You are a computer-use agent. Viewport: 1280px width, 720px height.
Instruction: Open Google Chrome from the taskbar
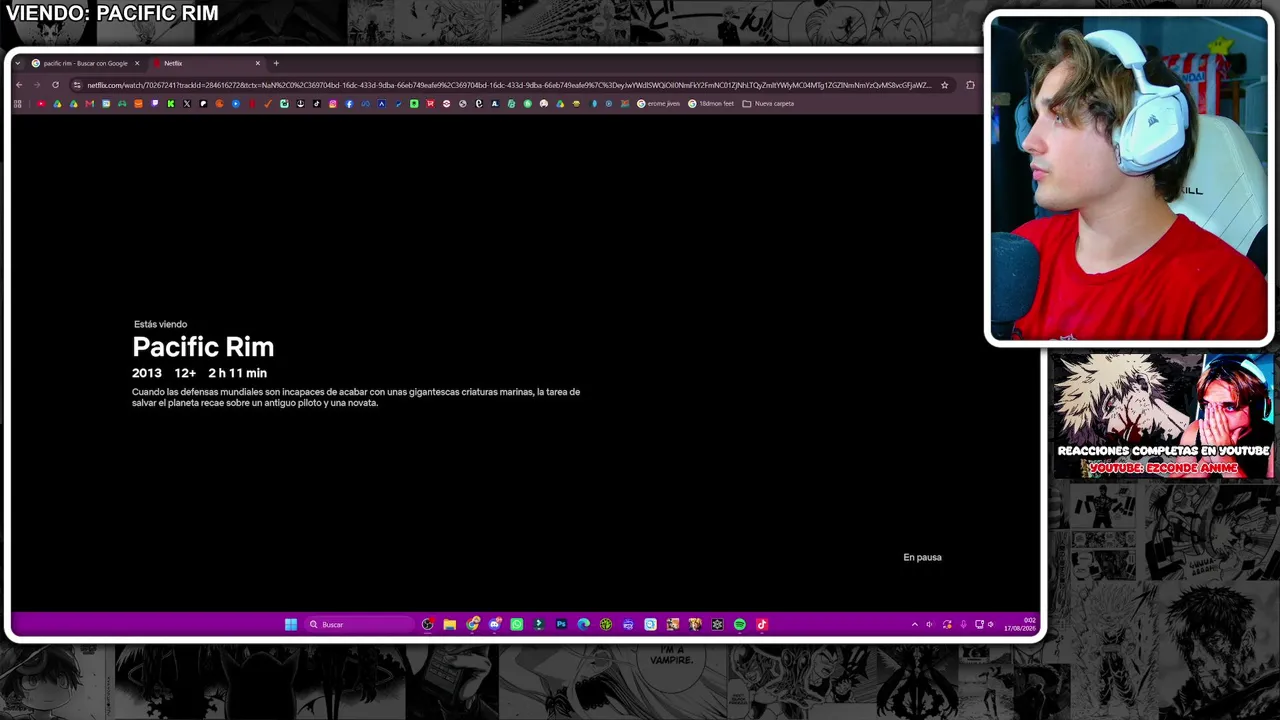(472, 624)
